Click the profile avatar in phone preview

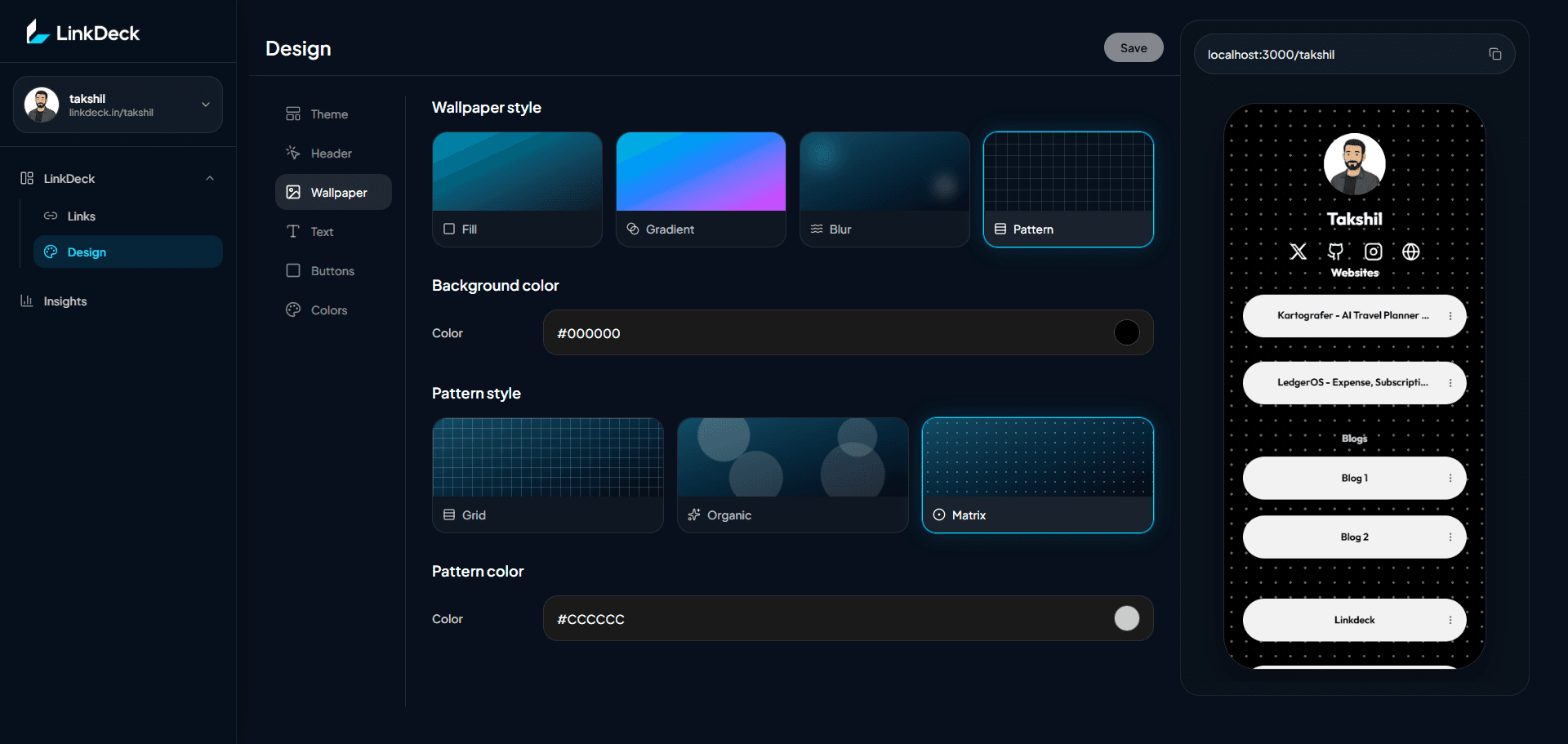pos(1354,164)
